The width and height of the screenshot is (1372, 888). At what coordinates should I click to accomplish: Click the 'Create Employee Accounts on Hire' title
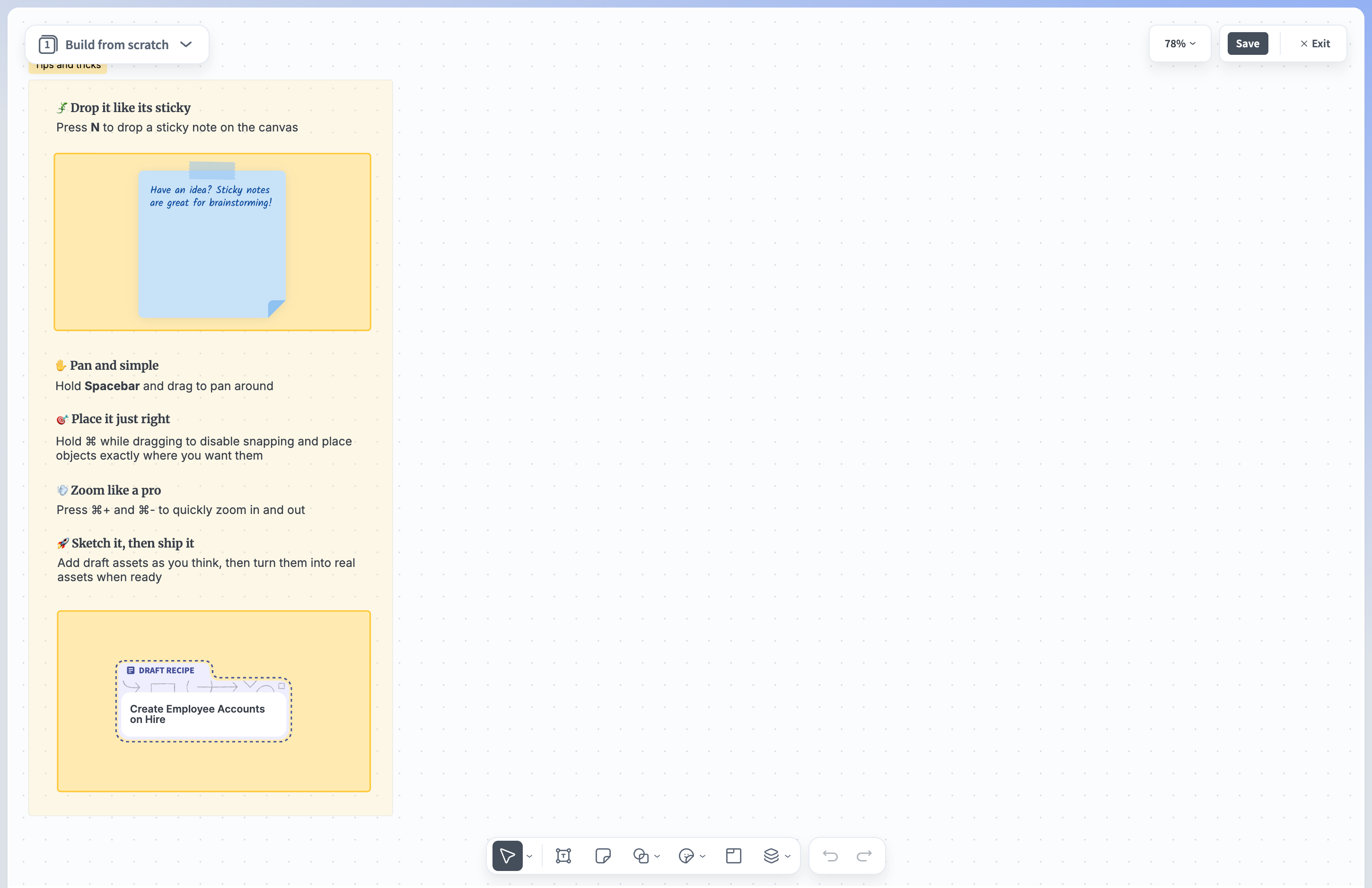coord(197,714)
